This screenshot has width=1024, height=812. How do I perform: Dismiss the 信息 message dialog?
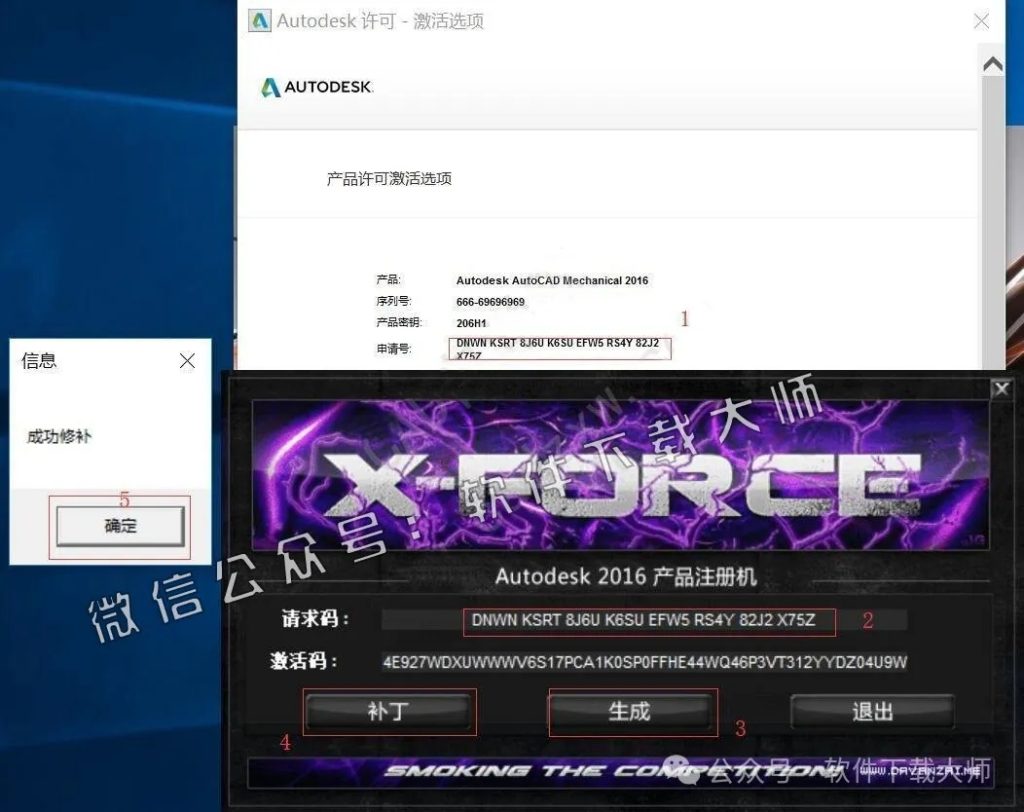(187, 361)
